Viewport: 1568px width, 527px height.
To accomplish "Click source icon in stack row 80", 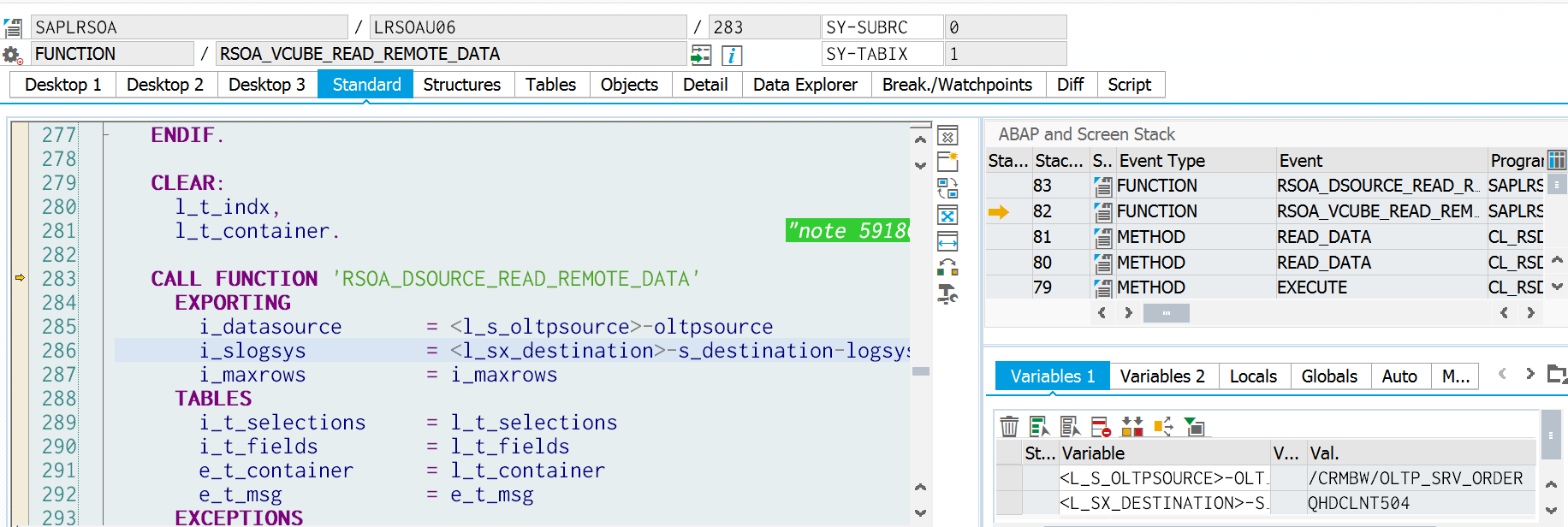I will (x=1103, y=263).
